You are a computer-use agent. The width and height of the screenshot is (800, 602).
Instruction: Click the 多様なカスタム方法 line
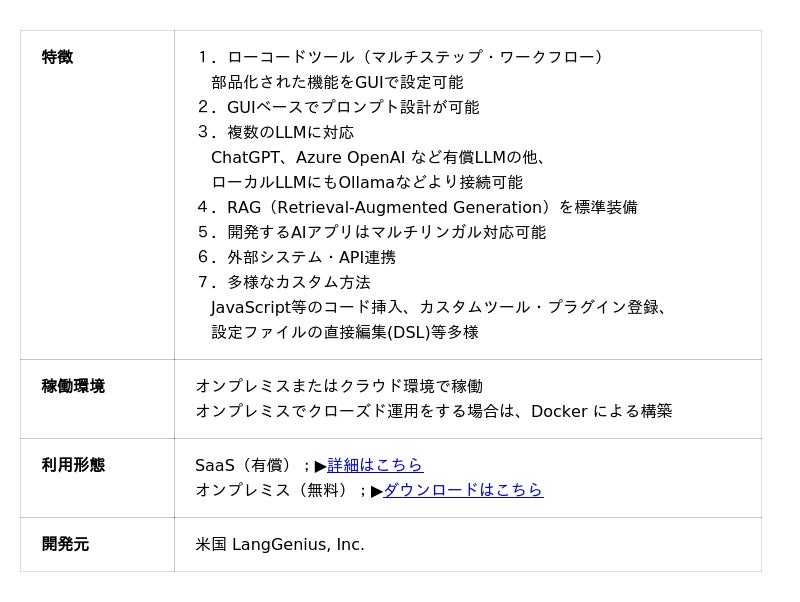pyautogui.click(x=283, y=282)
